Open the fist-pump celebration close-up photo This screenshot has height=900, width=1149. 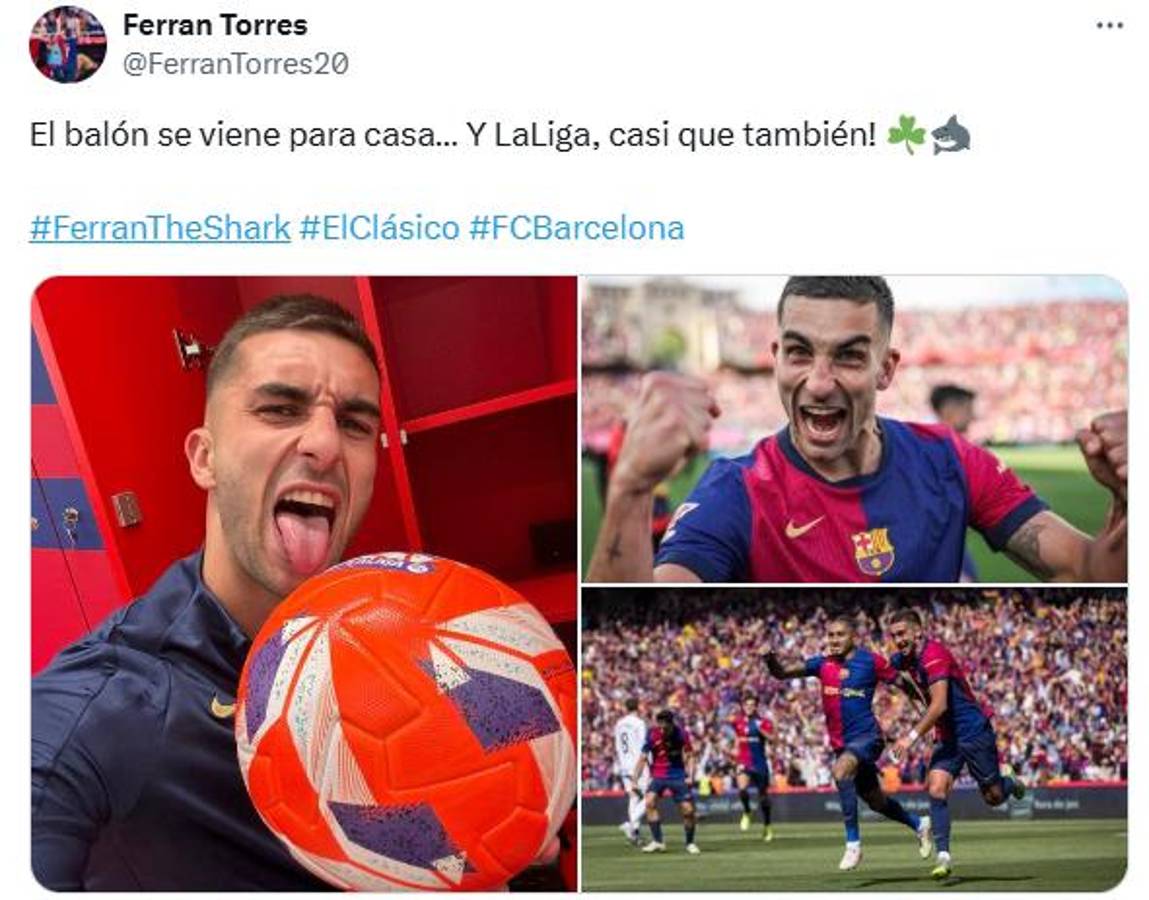[x=854, y=429]
